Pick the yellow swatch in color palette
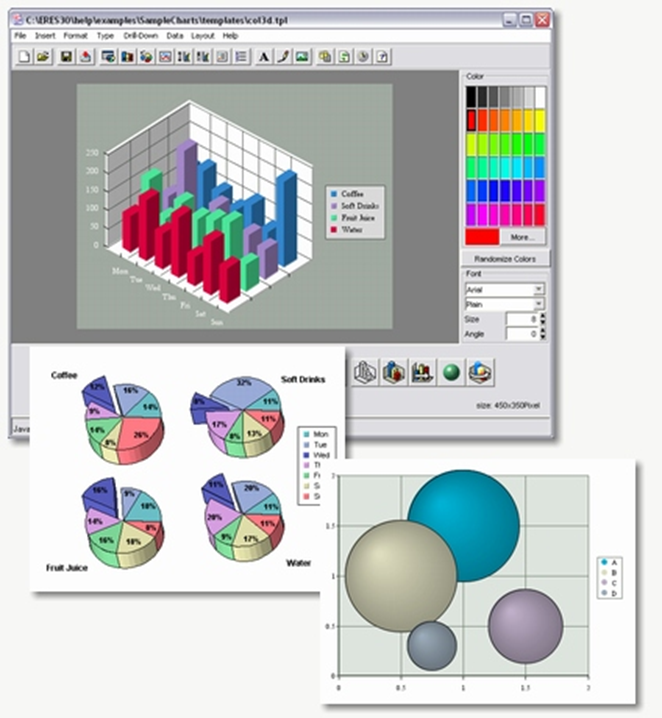Image resolution: width=662 pixels, height=718 pixels. [539, 119]
